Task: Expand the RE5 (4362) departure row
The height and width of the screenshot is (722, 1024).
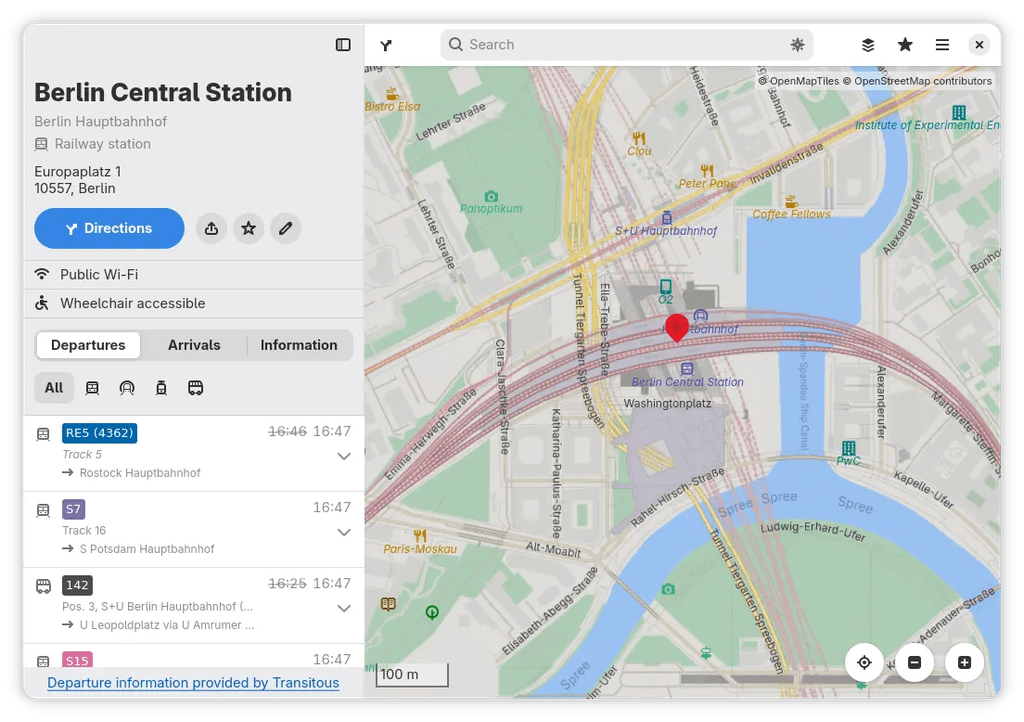Action: (344, 456)
